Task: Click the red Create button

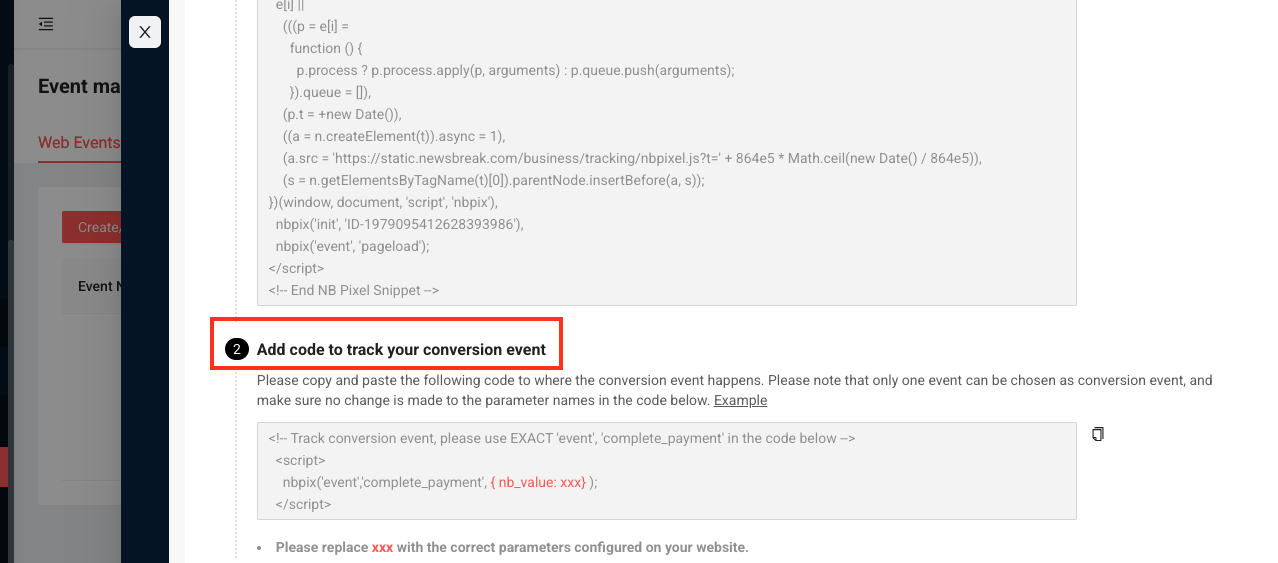Action: click(92, 227)
